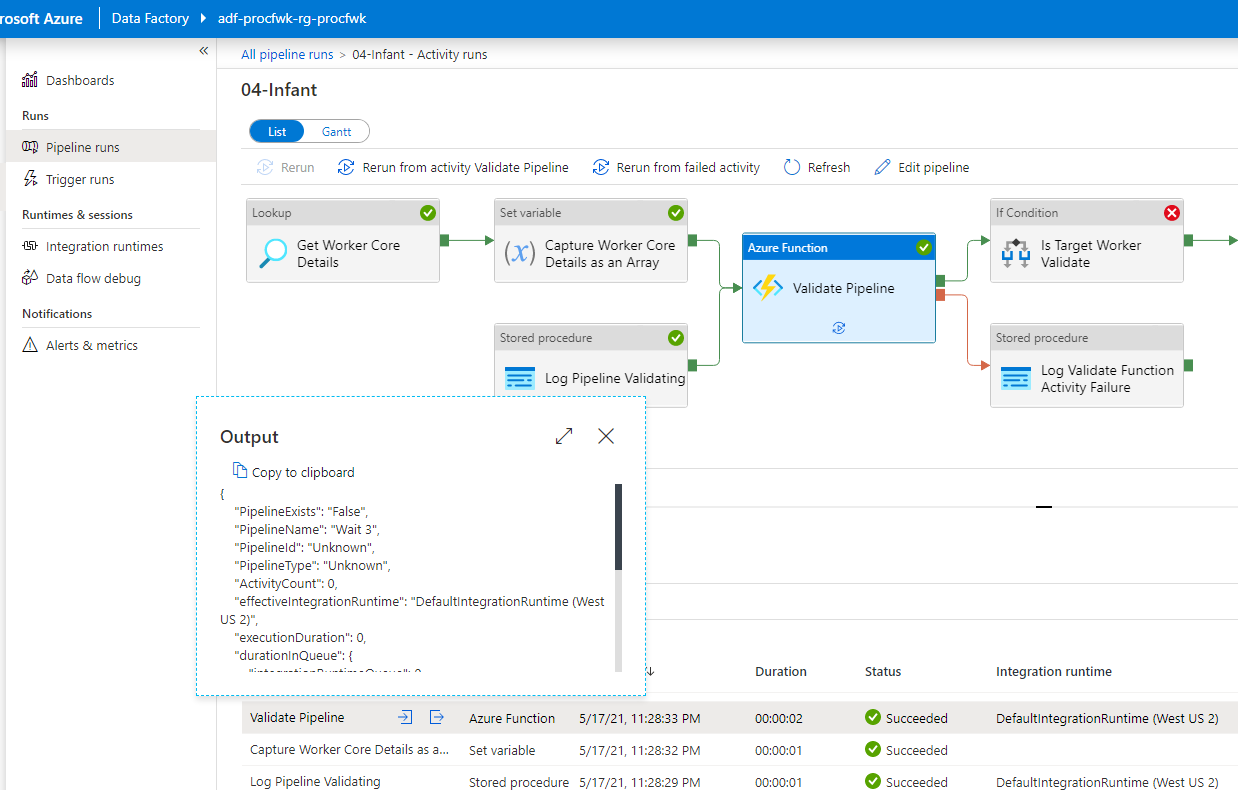The width and height of the screenshot is (1238, 790).
Task: Select the Is Target Worker Validate activity
Action: [1087, 240]
